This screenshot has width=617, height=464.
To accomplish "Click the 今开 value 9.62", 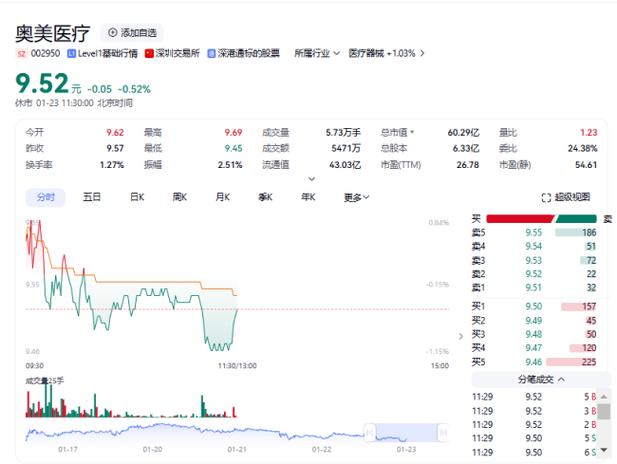I will point(115,132).
